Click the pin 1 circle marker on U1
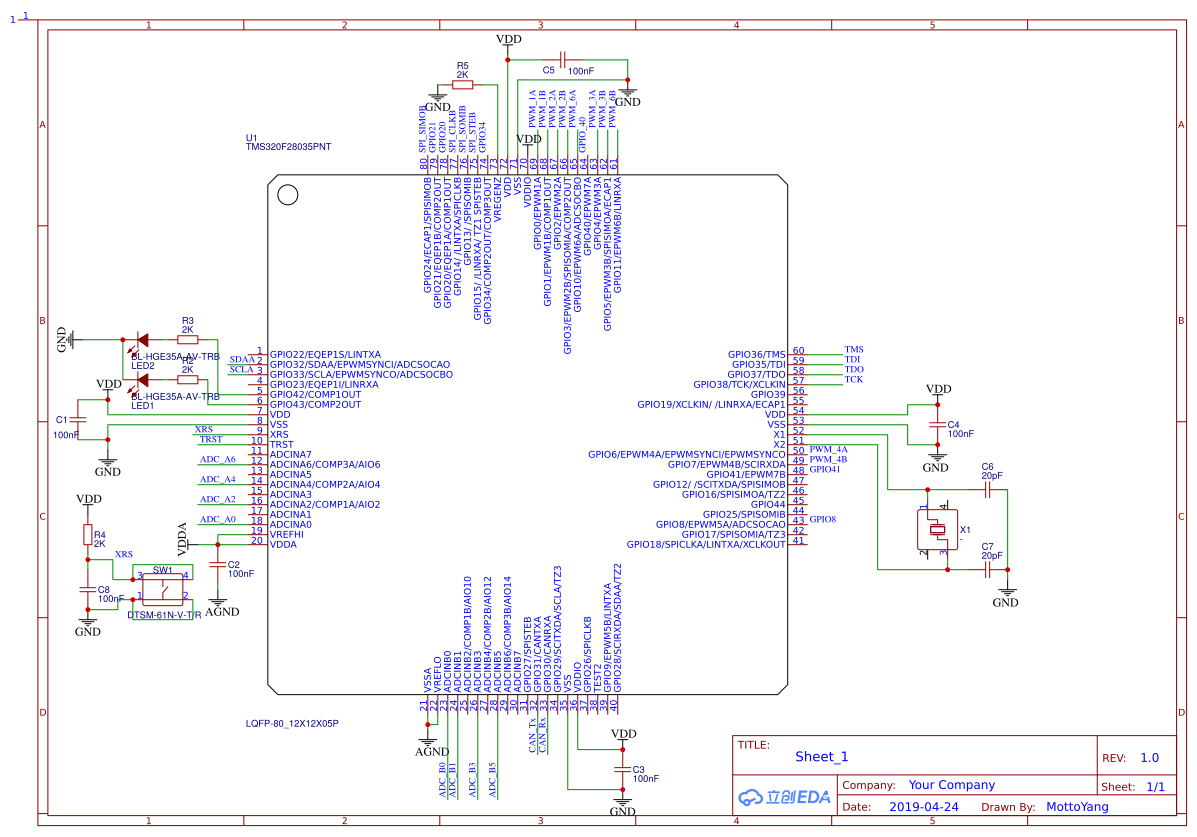This screenshot has height=837, width=1197. click(286, 194)
